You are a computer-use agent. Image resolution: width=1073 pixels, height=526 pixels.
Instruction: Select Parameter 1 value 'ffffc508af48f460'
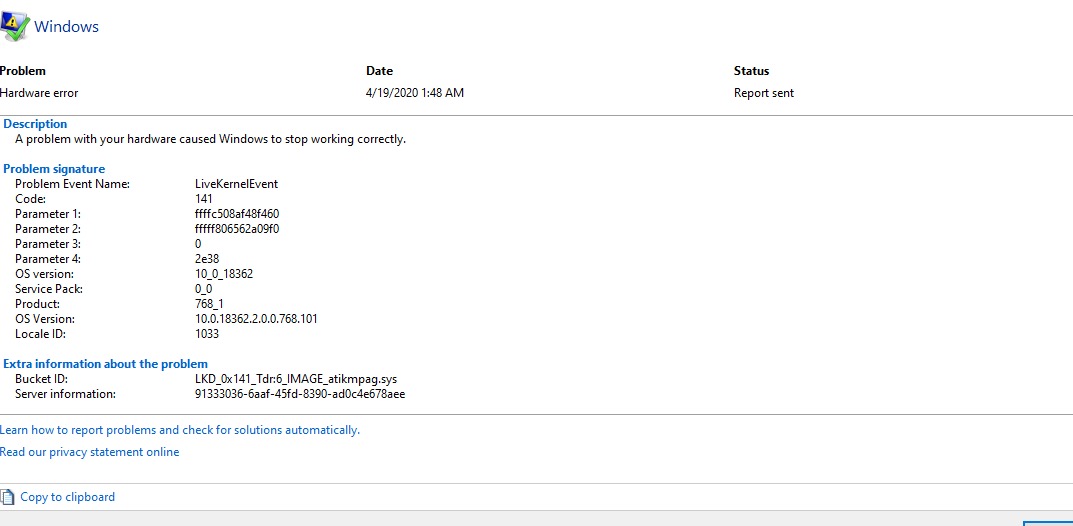coord(237,214)
